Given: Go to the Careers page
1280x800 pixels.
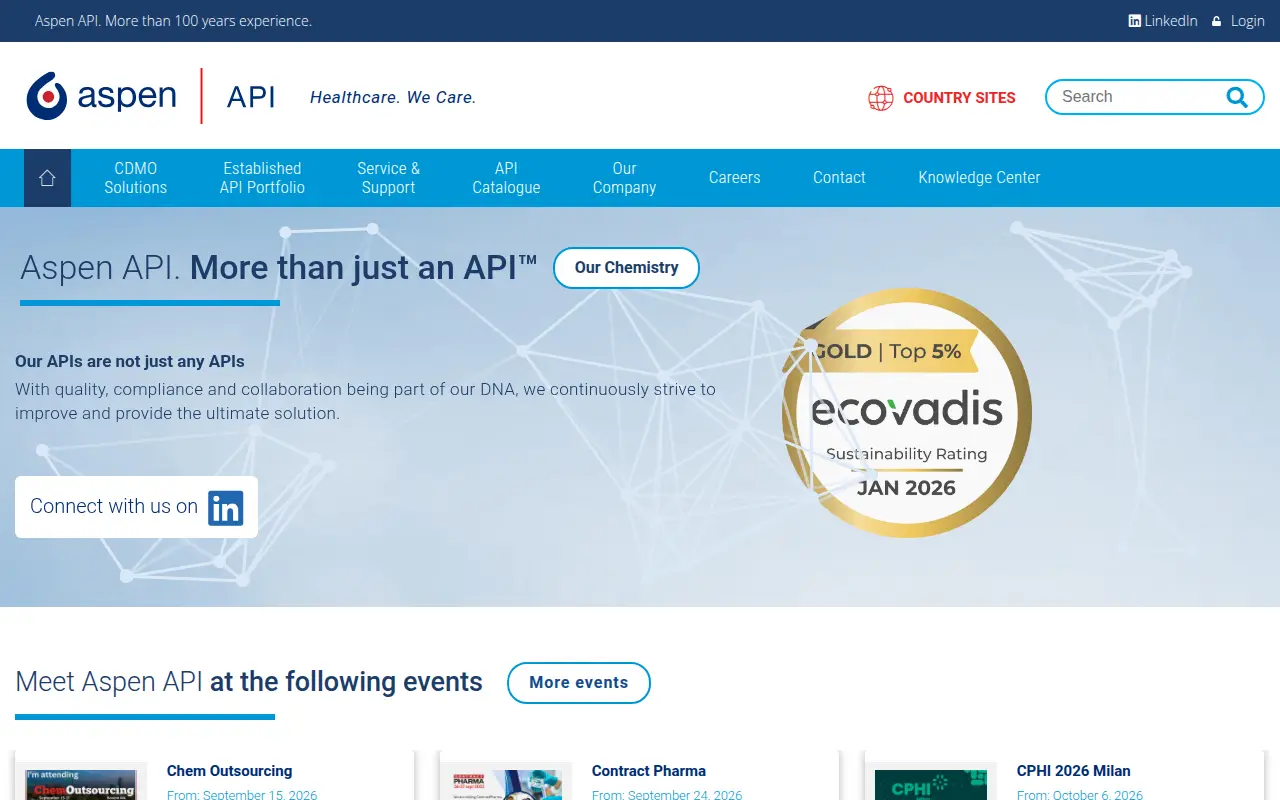Looking at the screenshot, I should (734, 178).
